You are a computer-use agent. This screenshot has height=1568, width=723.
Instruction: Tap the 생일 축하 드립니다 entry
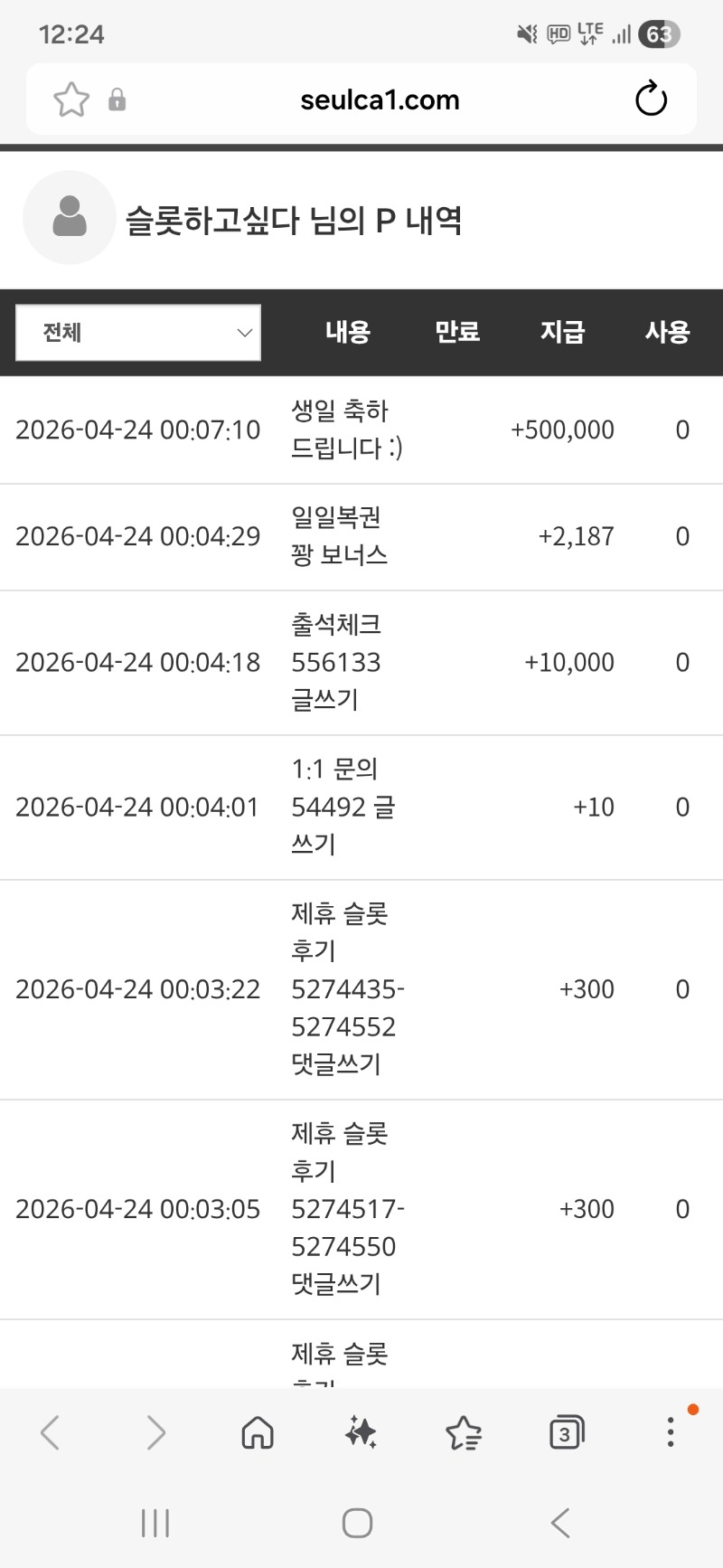(347, 430)
